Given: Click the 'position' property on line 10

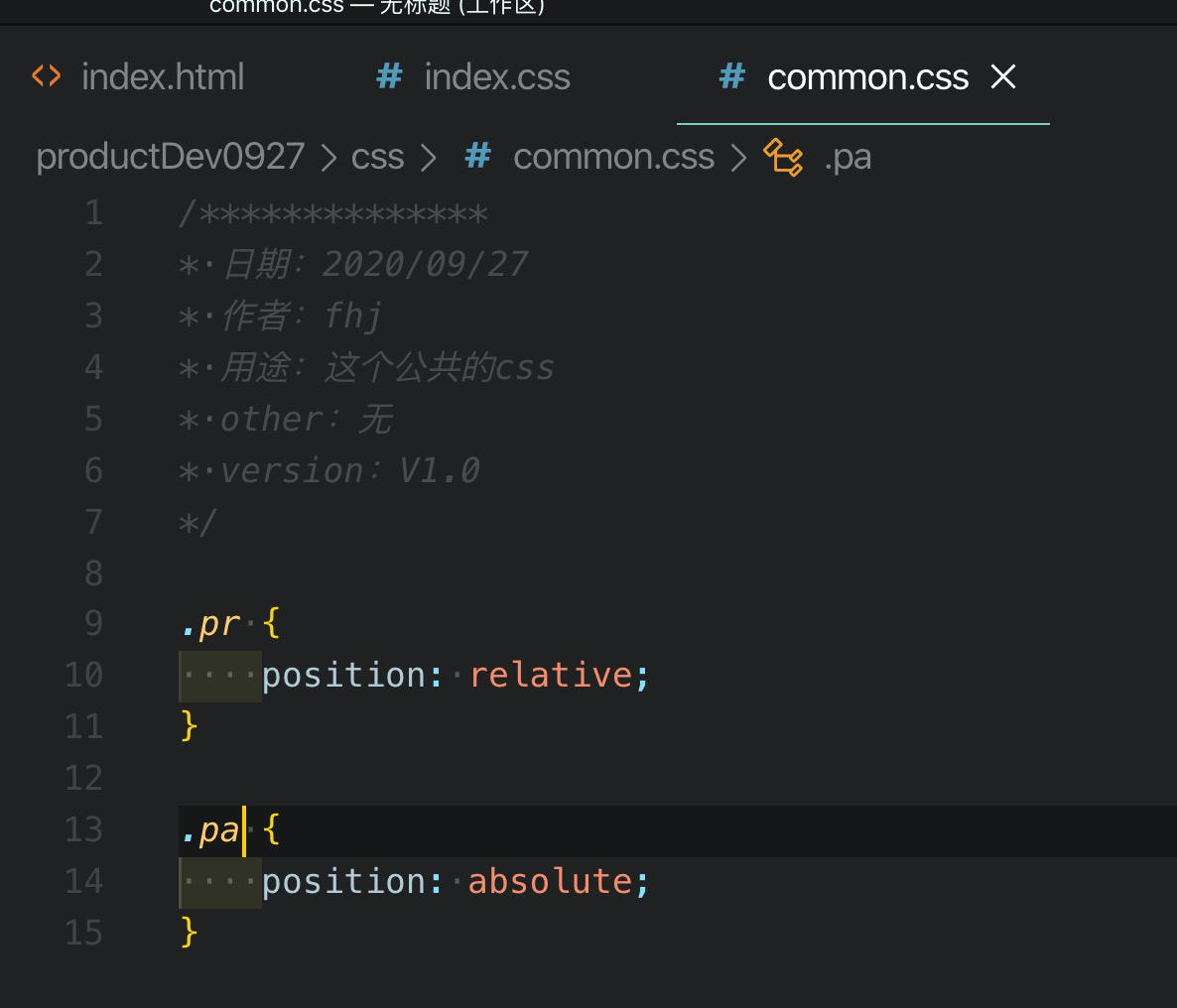Looking at the screenshot, I should pyautogui.click(x=343, y=676).
